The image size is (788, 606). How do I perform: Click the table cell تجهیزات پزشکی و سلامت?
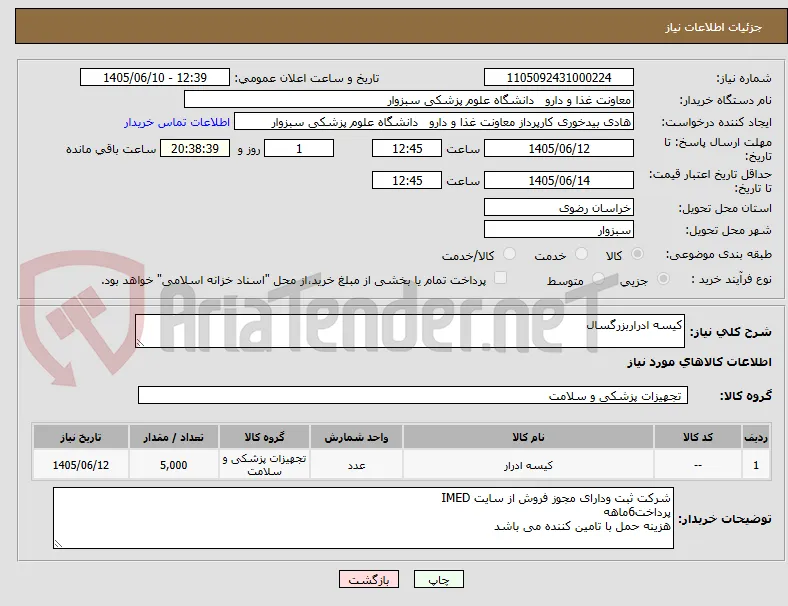tap(264, 465)
